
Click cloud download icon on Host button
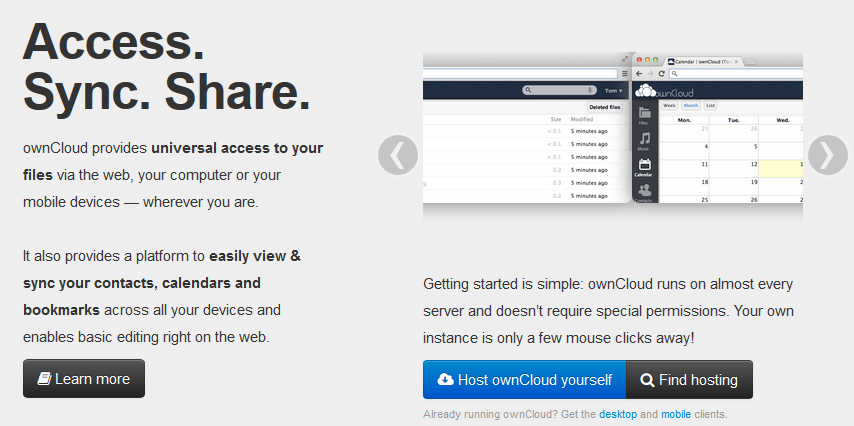(446, 380)
